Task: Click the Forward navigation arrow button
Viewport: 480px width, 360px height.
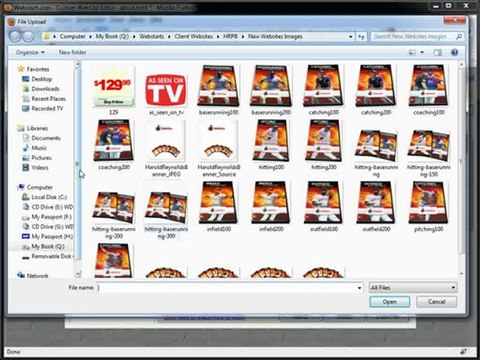Action: (x=28, y=36)
